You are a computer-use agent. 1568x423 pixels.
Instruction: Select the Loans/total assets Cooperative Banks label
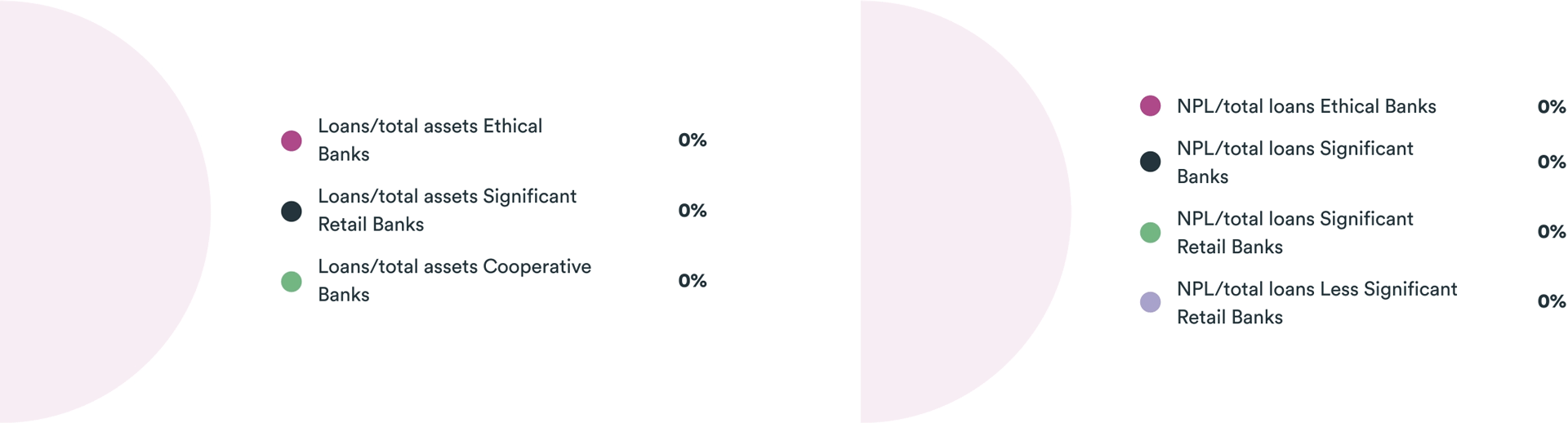point(454,281)
